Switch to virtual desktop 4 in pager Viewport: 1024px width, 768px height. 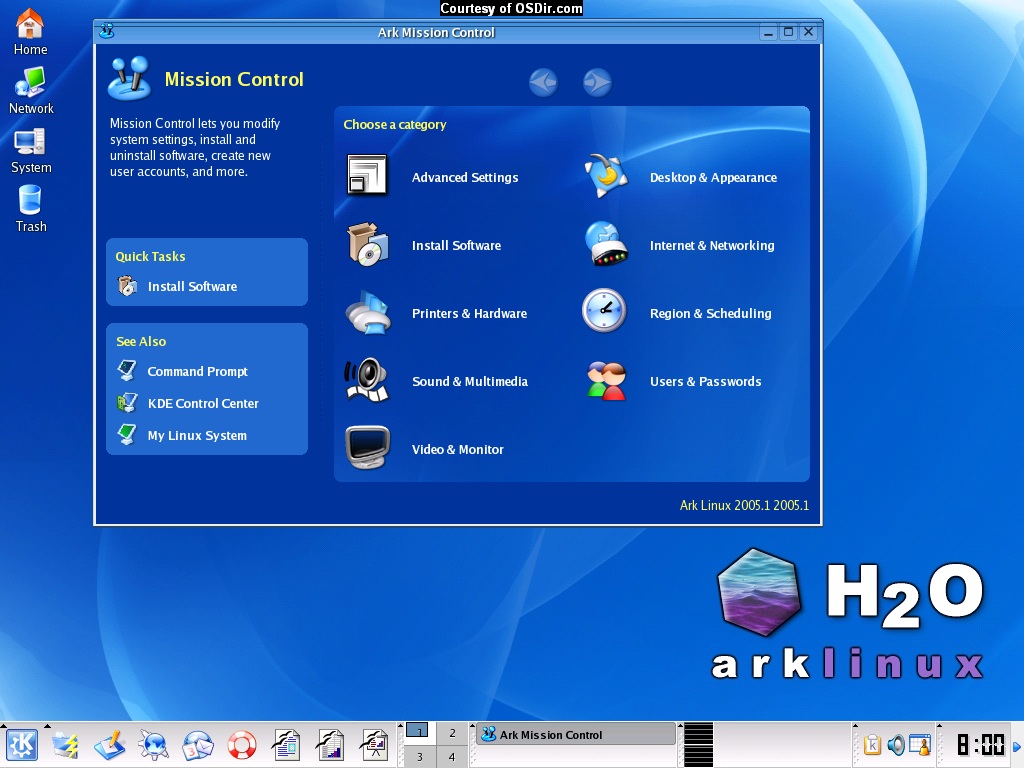452,756
